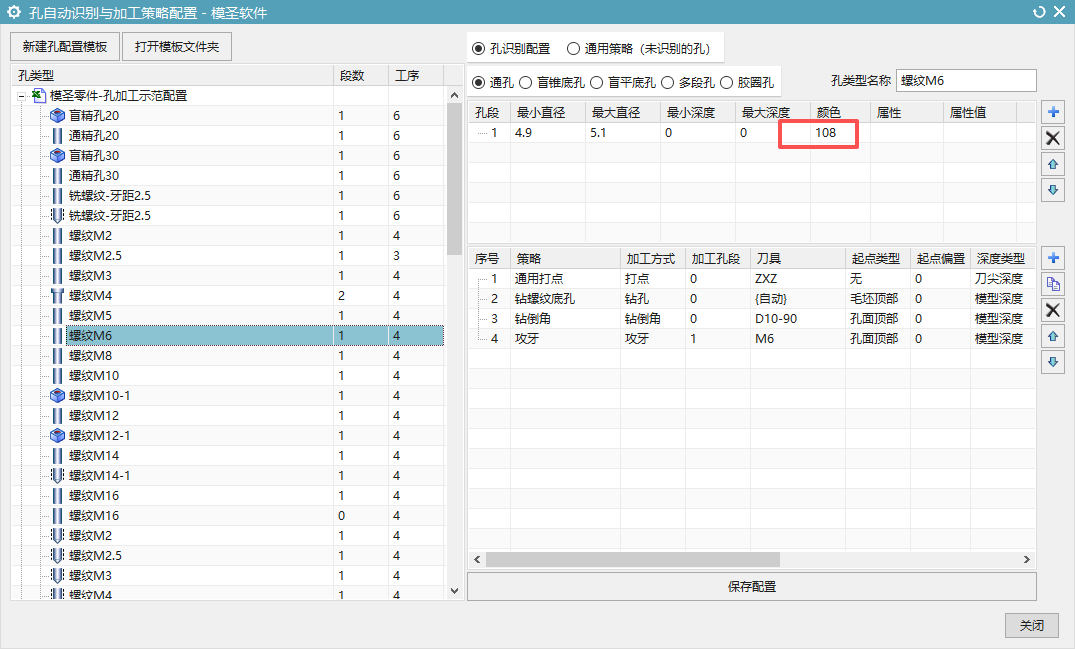Click the 钻螺纹底孔 strategy row

click(x=751, y=299)
